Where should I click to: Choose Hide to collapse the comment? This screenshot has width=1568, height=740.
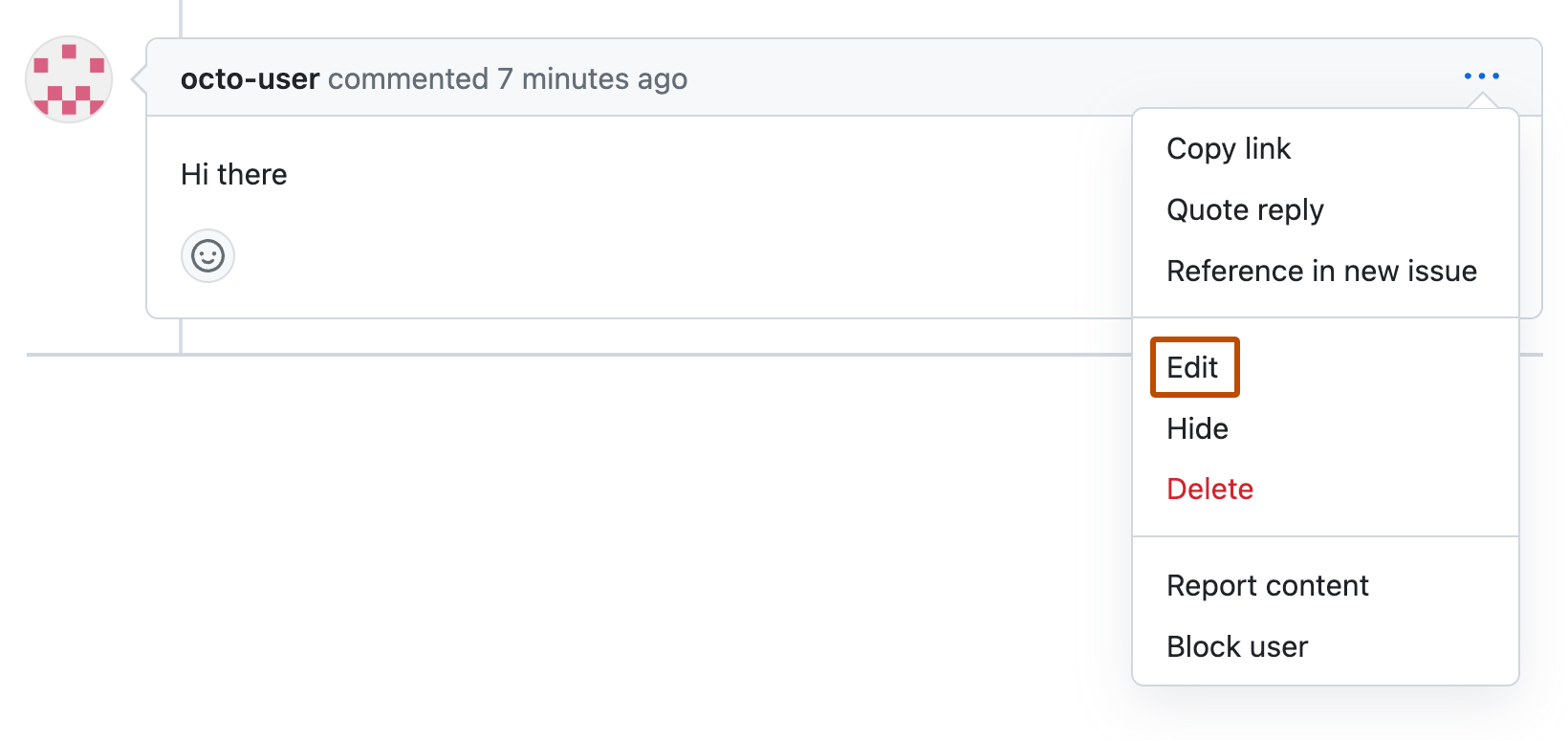pos(1197,428)
